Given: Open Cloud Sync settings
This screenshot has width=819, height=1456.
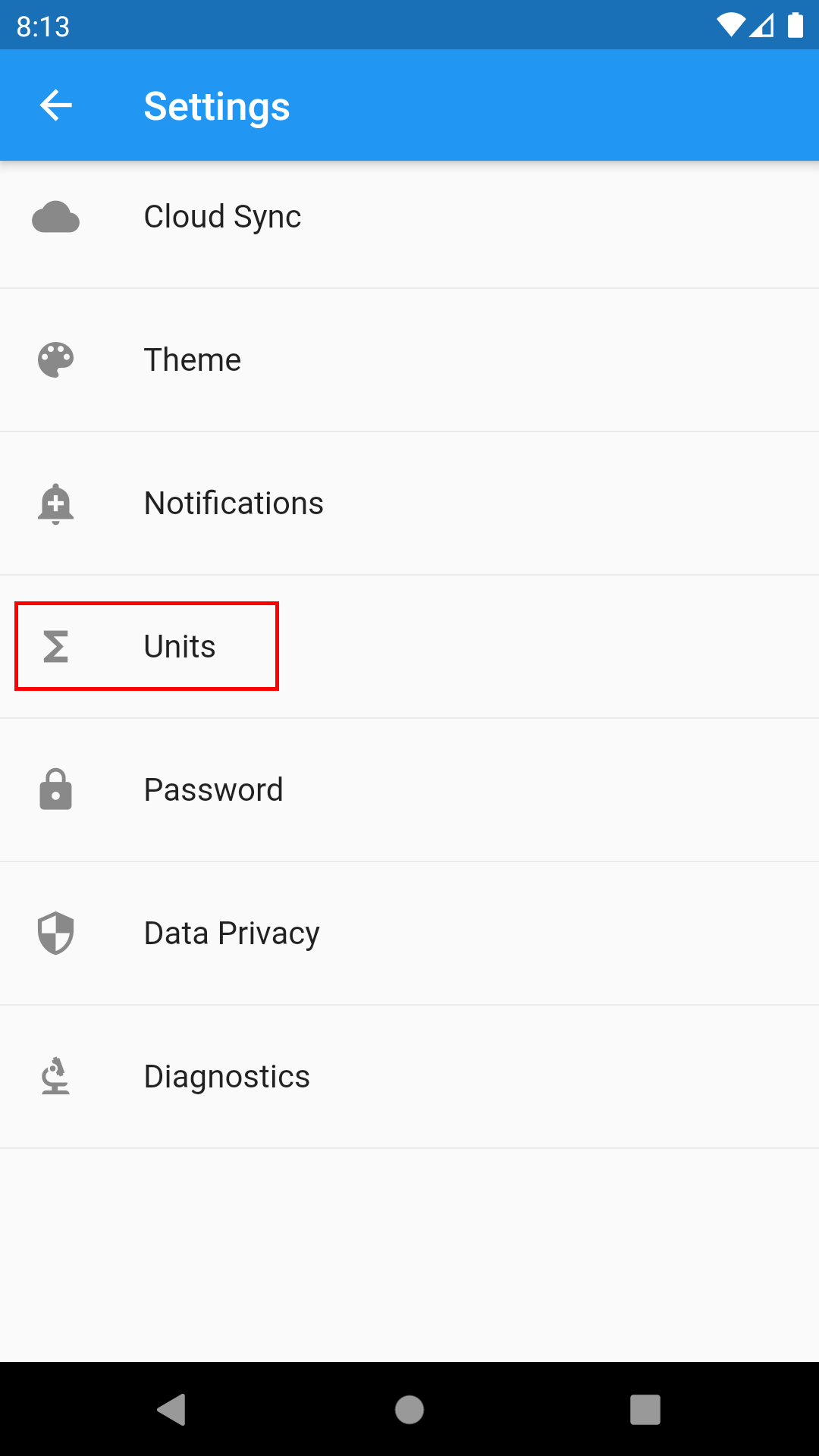Looking at the screenshot, I should point(222,217).
